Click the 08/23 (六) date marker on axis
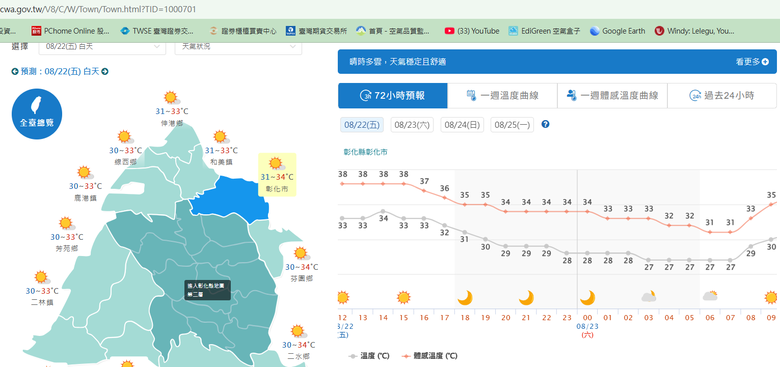 click(x=587, y=330)
